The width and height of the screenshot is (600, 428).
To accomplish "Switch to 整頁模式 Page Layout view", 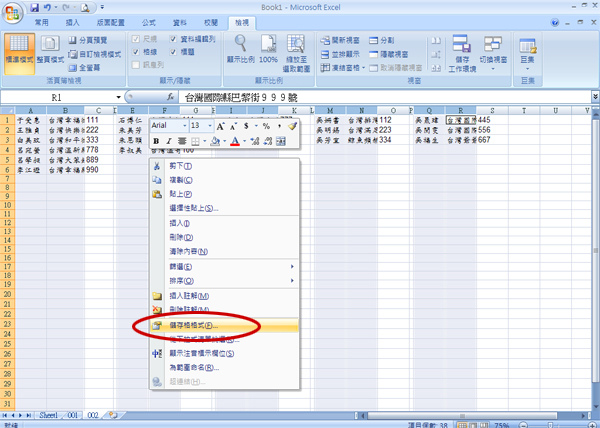I will (50, 50).
